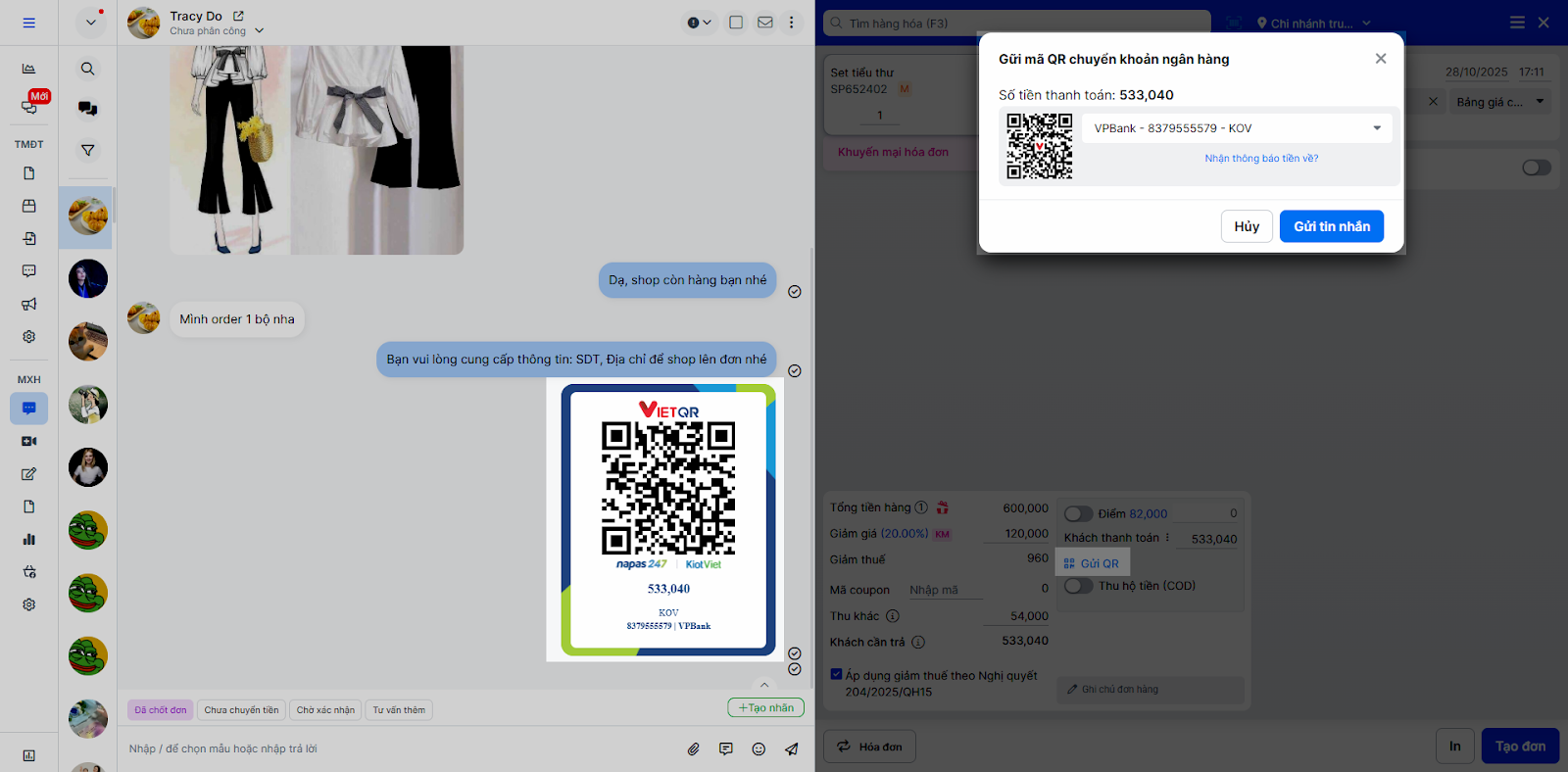Select the Đã chốt đơn tag

[x=161, y=710]
